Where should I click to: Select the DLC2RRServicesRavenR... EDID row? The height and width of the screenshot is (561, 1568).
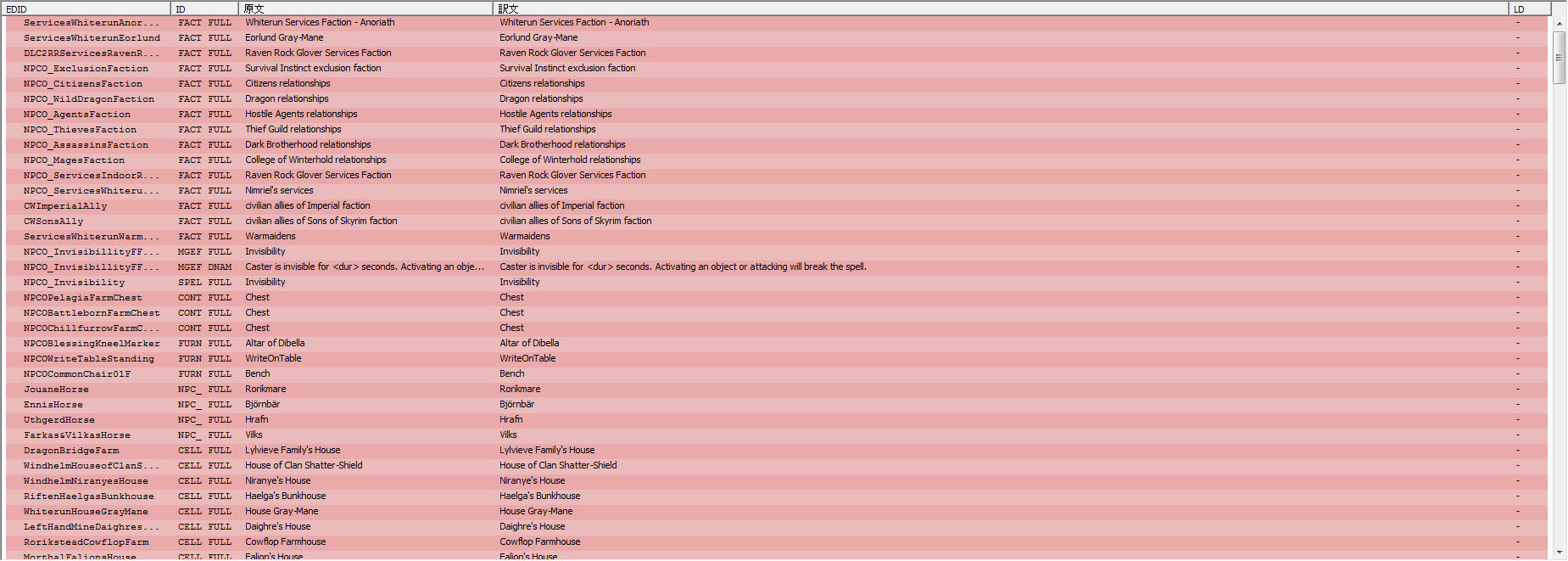[777, 53]
